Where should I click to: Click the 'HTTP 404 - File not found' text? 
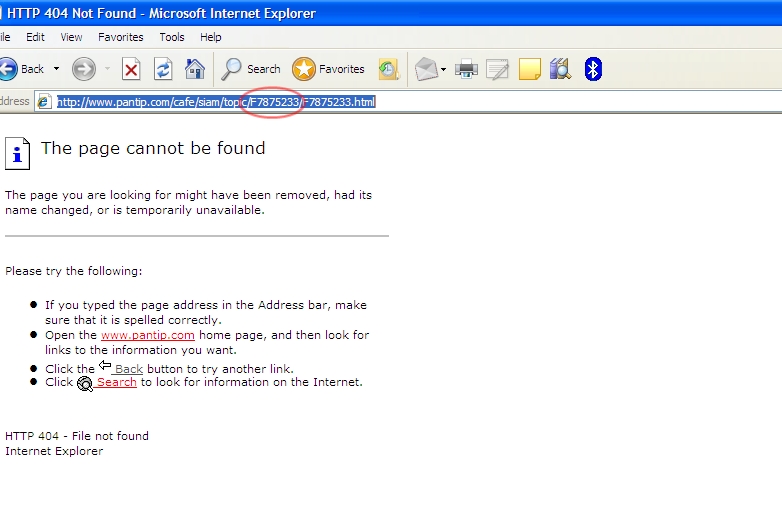click(77, 436)
